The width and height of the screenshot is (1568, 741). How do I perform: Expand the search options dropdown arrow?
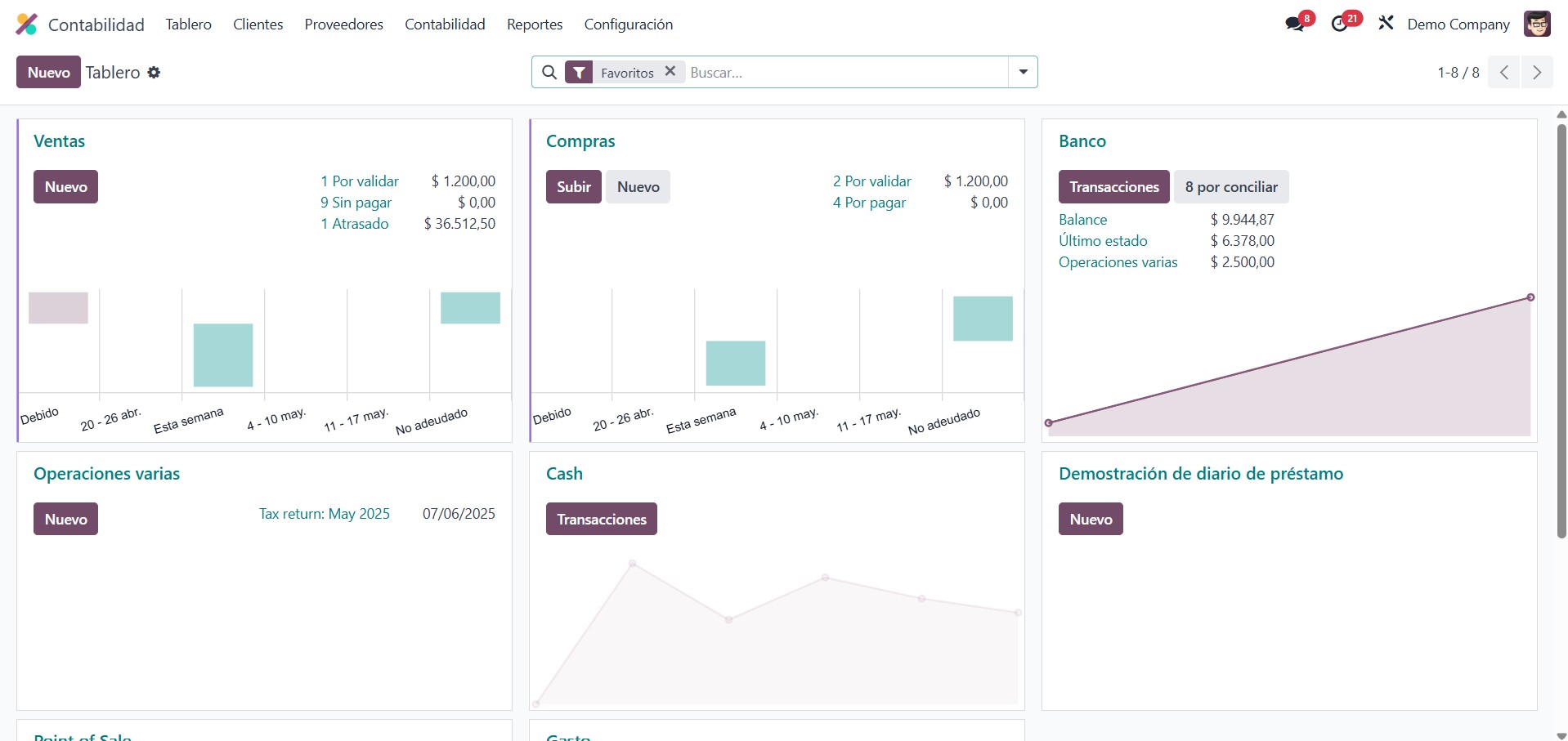coord(1023,72)
